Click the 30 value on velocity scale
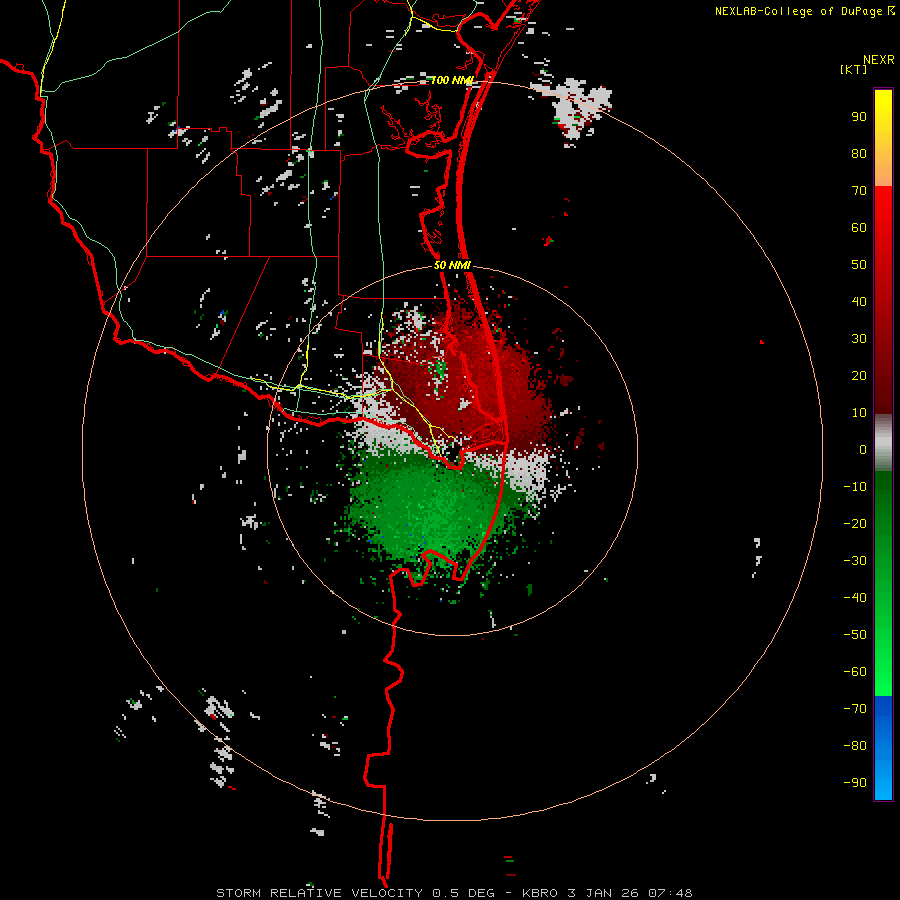The image size is (900, 900). point(859,339)
